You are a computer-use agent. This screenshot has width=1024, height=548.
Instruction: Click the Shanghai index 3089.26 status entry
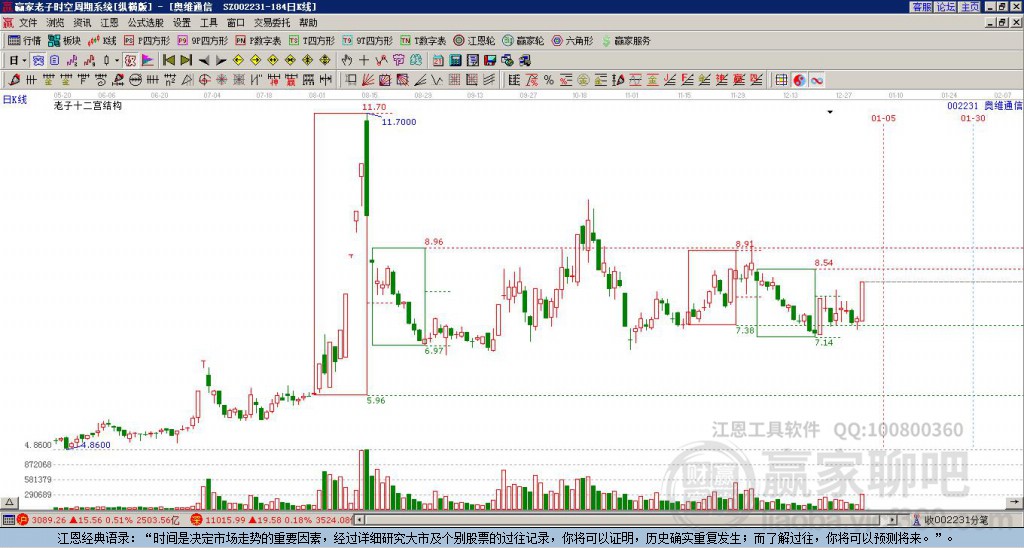(98, 520)
